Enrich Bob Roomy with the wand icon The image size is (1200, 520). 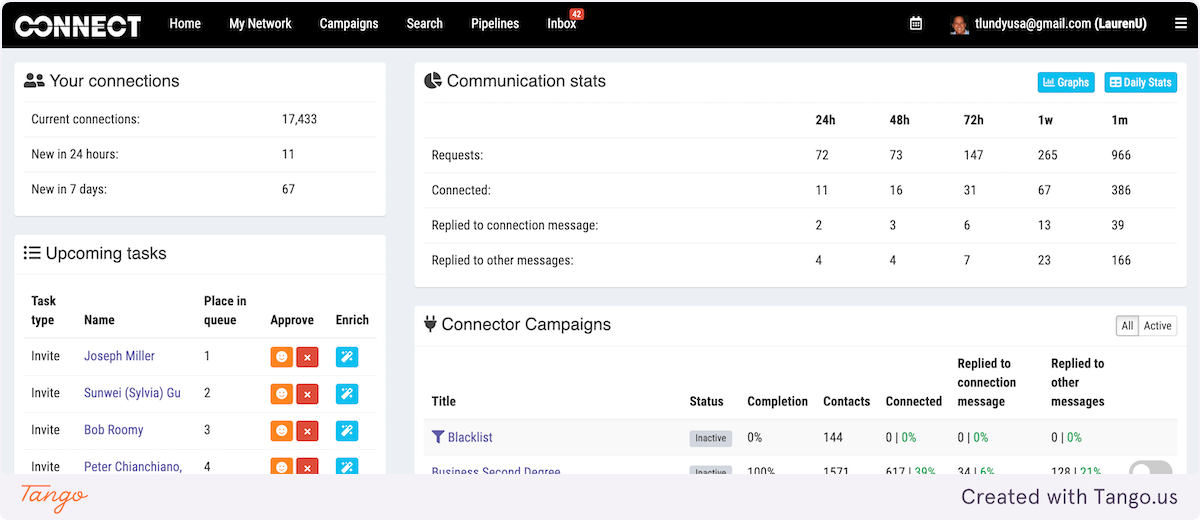click(347, 431)
